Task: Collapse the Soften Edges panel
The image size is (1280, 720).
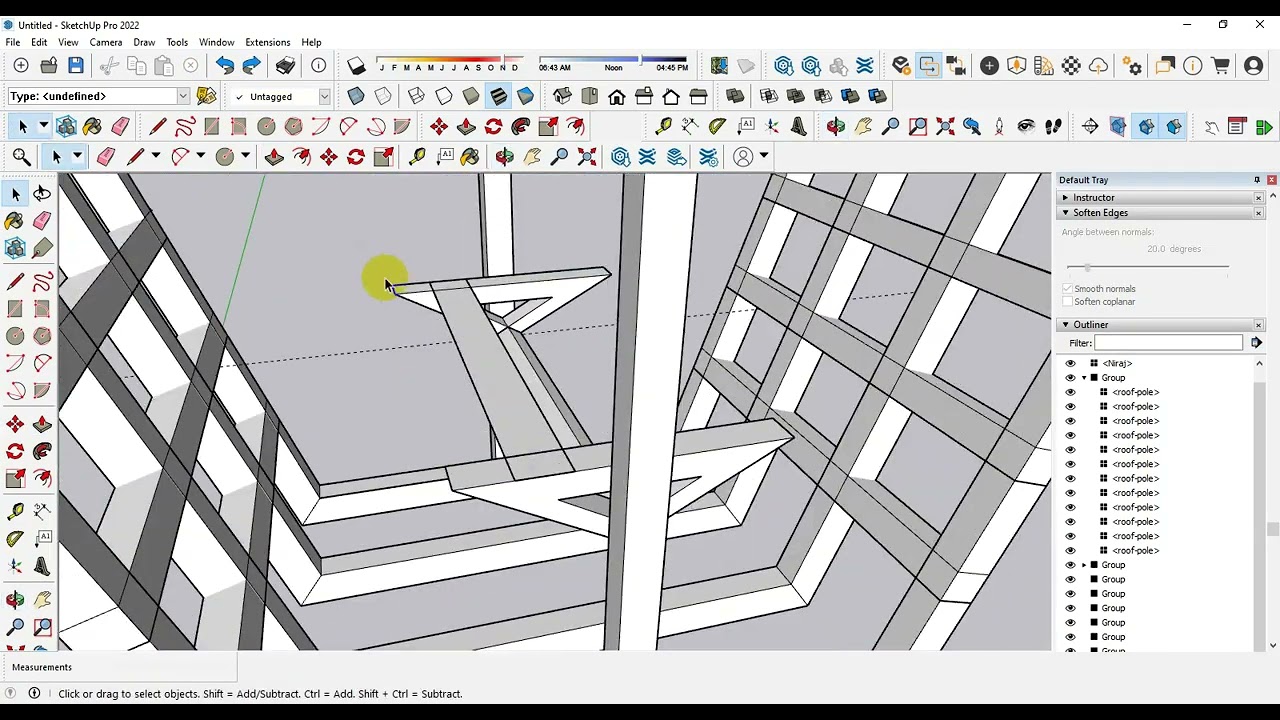Action: click(1065, 213)
